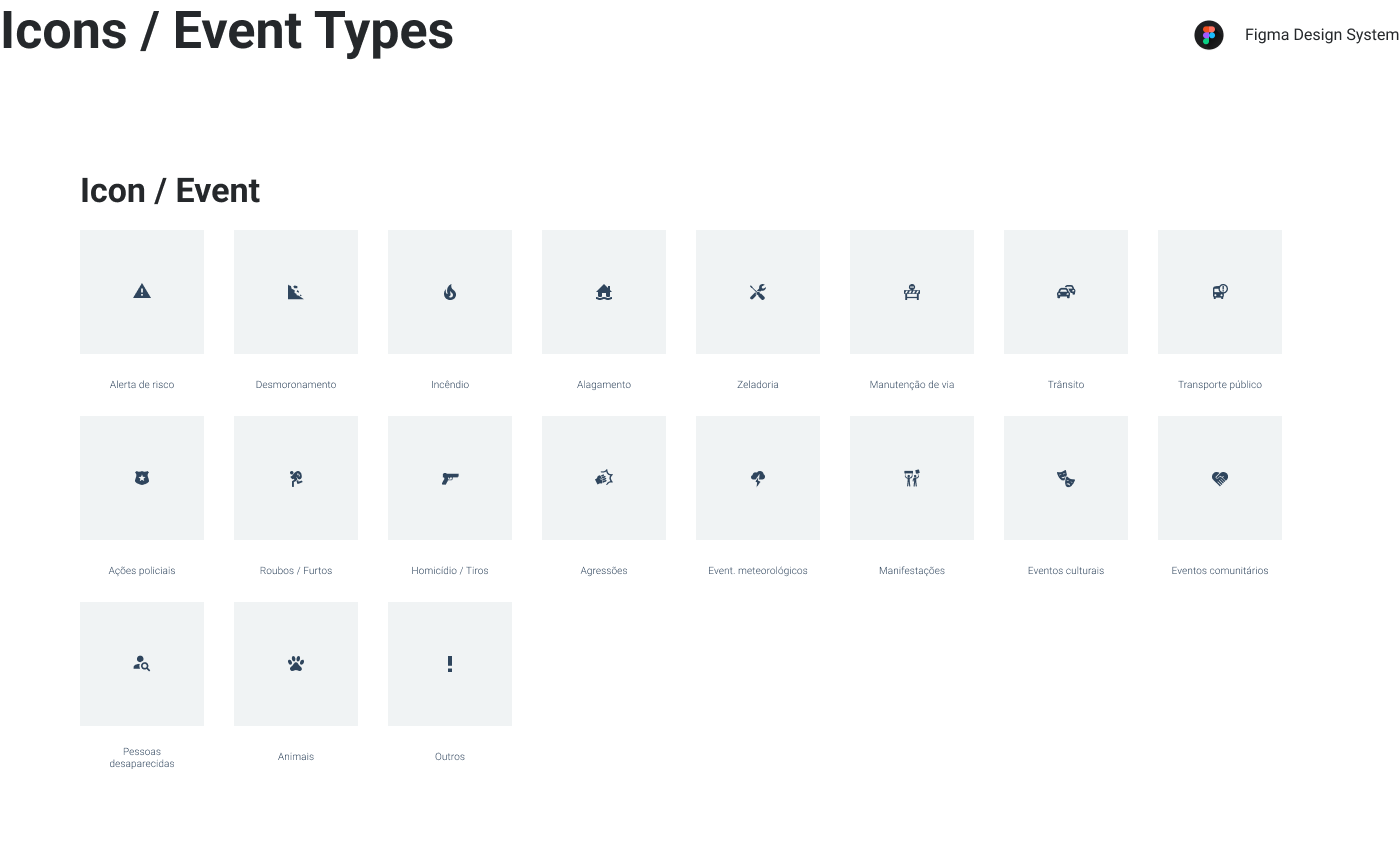Click the Trânsito cars icon
Screen dimensions: 1400x850
point(1066,292)
